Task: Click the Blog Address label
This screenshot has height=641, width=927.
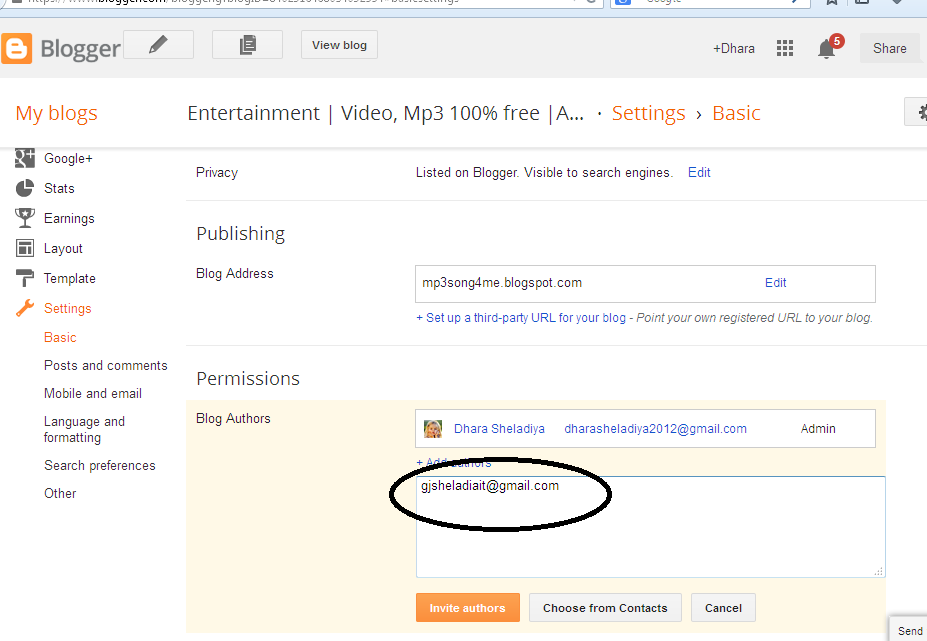Action: 234,273
